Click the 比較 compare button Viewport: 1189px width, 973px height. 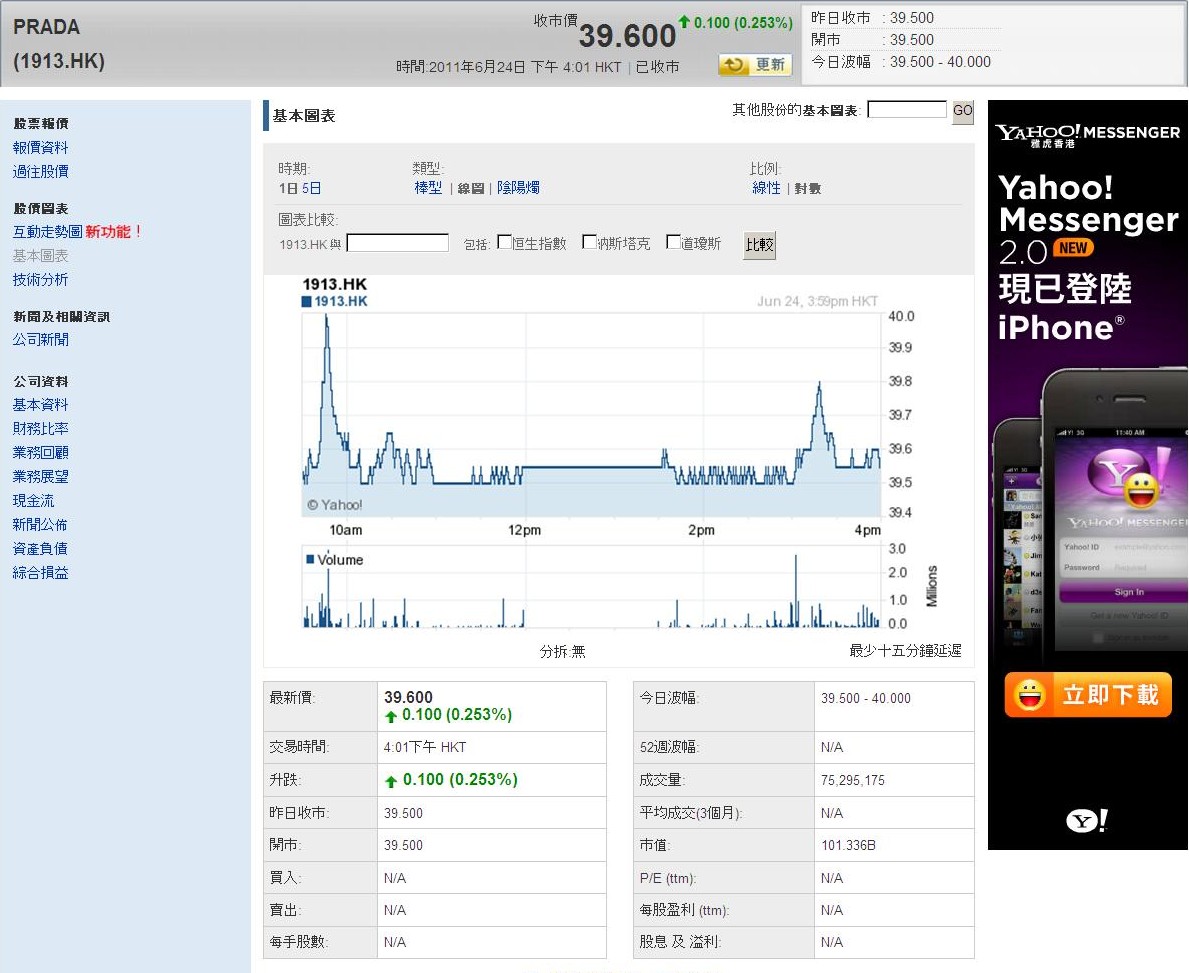pyautogui.click(x=760, y=244)
